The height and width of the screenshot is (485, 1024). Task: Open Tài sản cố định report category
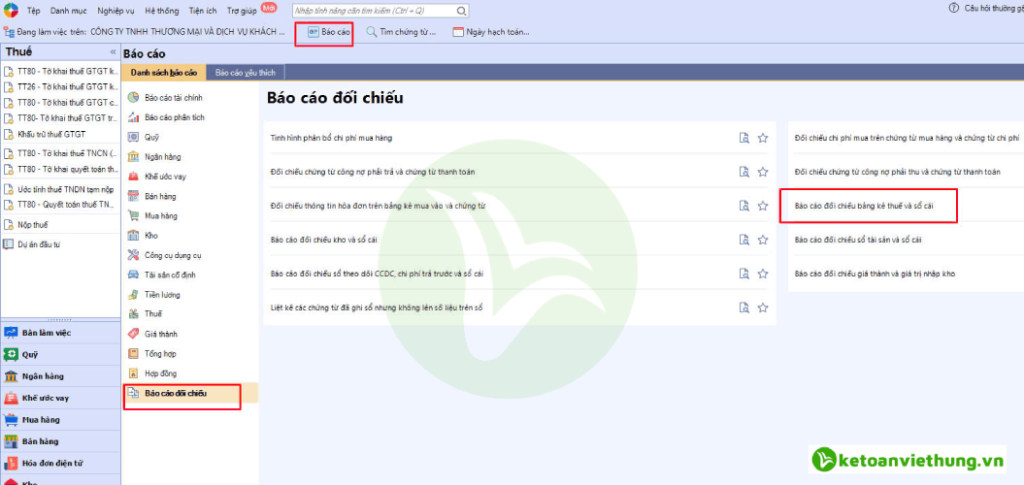click(x=172, y=274)
